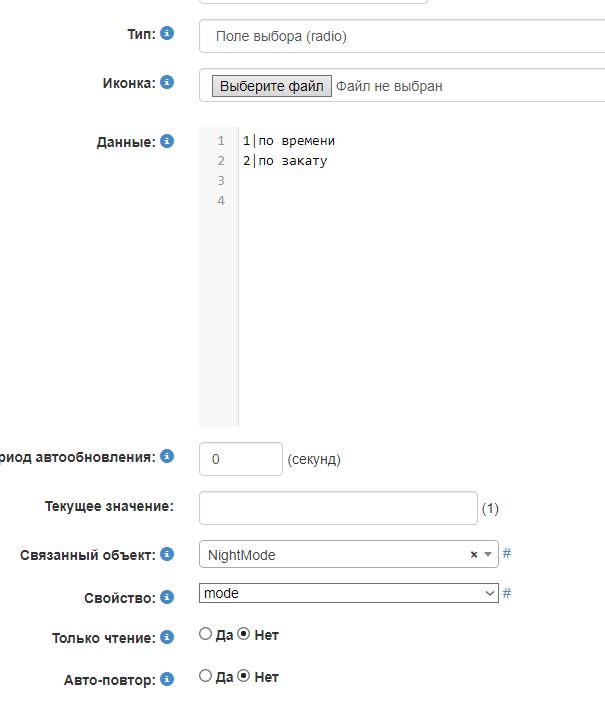This screenshot has height=701, width=605.
Task: Click info icon next to Свойство
Action: (167, 596)
